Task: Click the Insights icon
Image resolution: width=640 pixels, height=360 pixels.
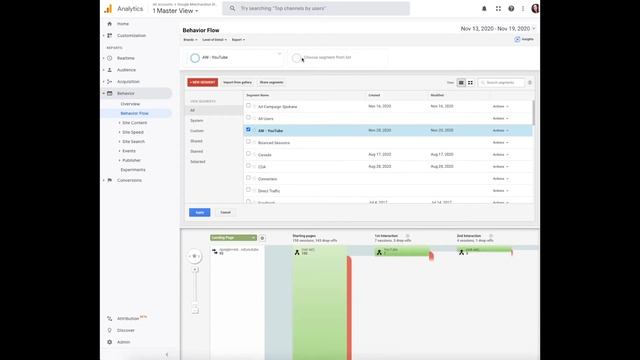Action: point(517,39)
